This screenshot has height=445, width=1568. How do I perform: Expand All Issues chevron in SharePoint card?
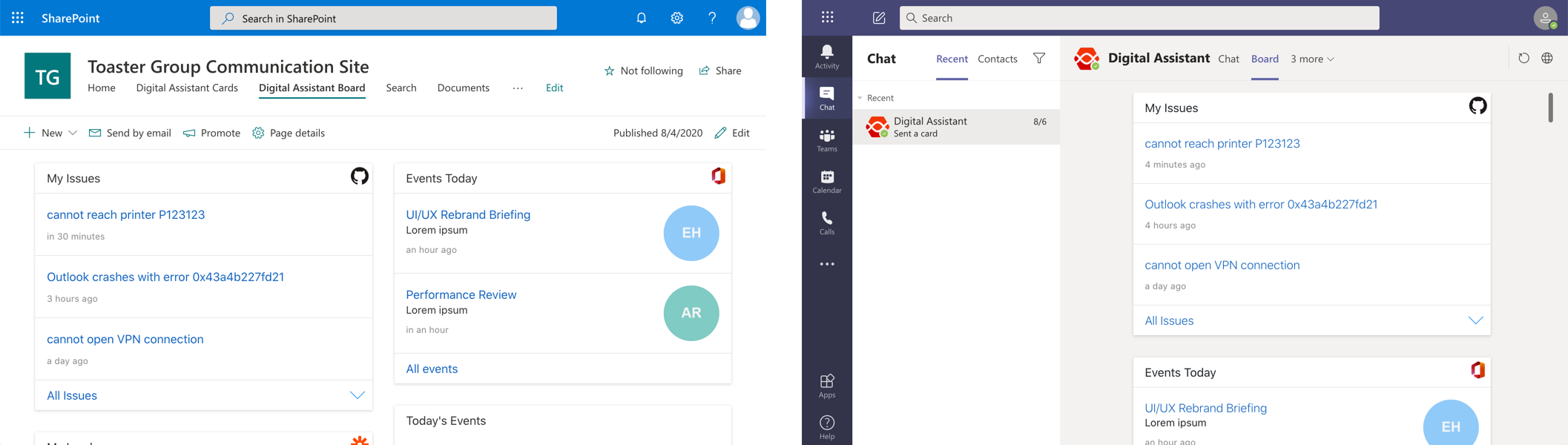358,395
